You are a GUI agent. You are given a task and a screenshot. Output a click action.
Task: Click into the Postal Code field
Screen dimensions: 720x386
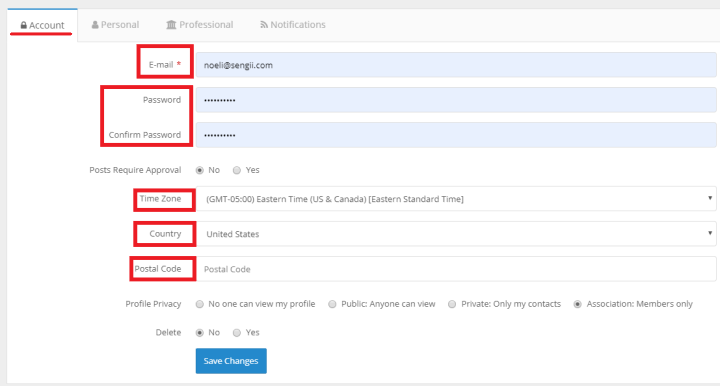pyautogui.click(x=456, y=269)
